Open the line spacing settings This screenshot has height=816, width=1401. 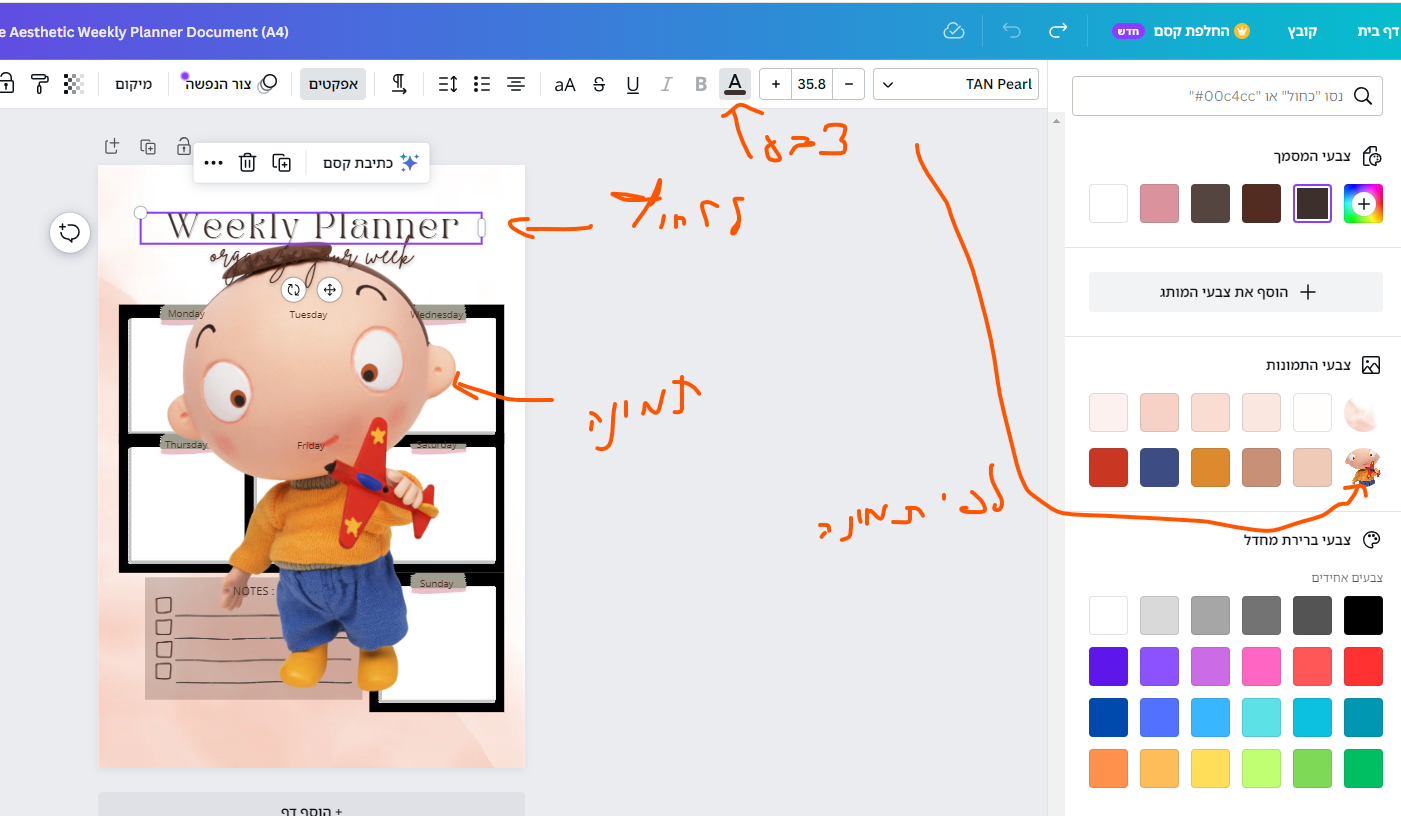(448, 84)
